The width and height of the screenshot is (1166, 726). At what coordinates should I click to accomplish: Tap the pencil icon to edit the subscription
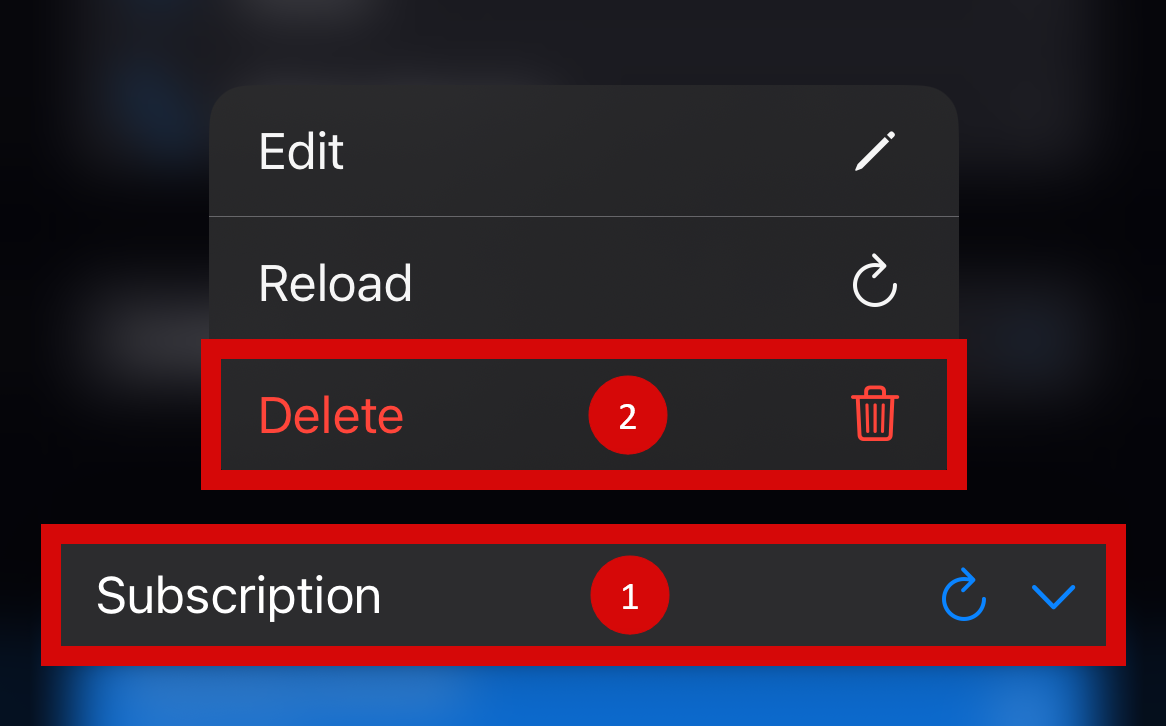click(x=875, y=151)
